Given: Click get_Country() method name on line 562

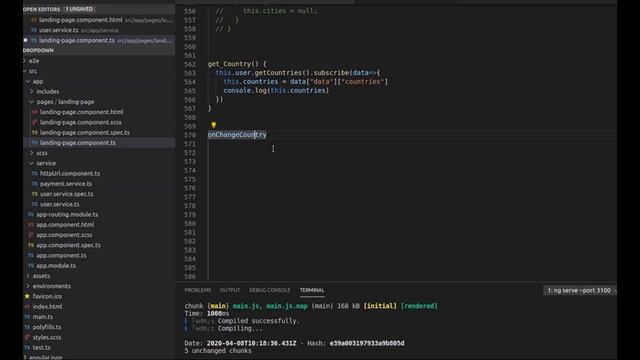Looking at the screenshot, I should point(233,64).
